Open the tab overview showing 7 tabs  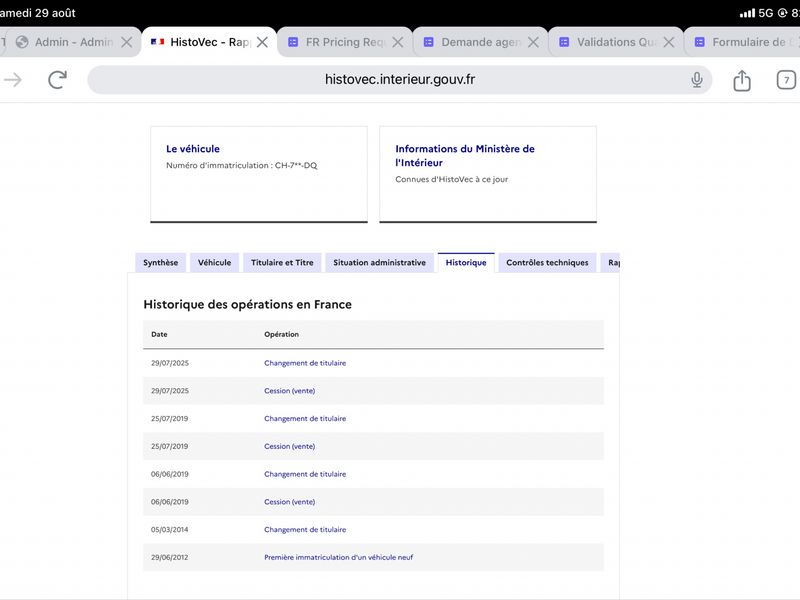pyautogui.click(x=786, y=80)
